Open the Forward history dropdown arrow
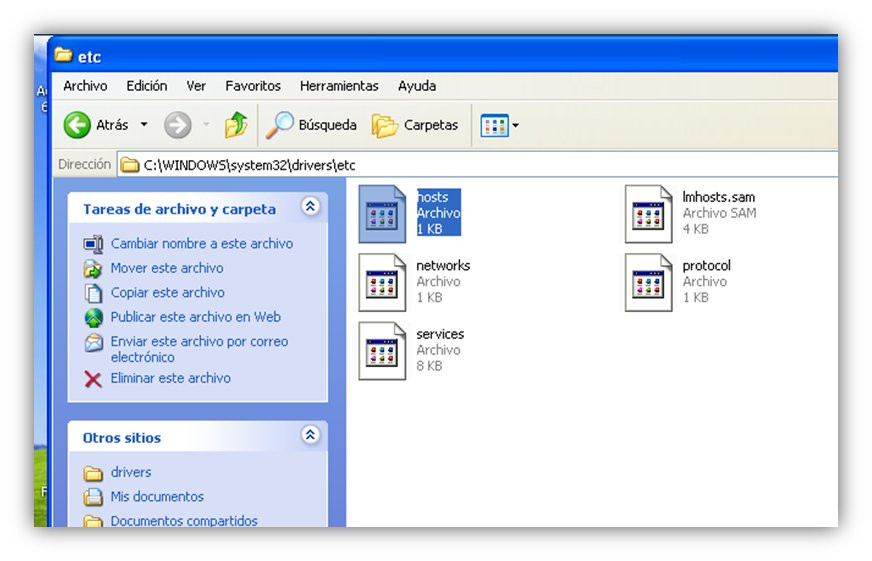Image resolution: width=872 pixels, height=561 pixels. pos(206,125)
